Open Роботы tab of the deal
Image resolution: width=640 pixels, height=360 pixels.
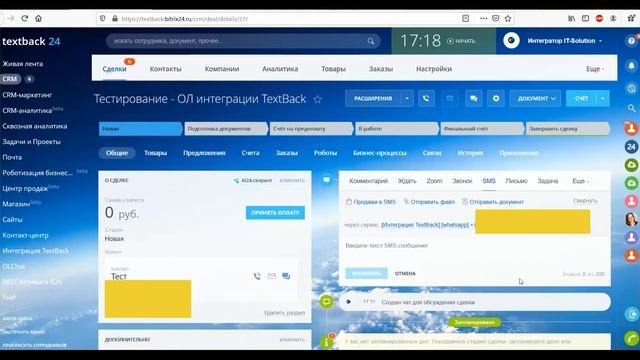325,153
